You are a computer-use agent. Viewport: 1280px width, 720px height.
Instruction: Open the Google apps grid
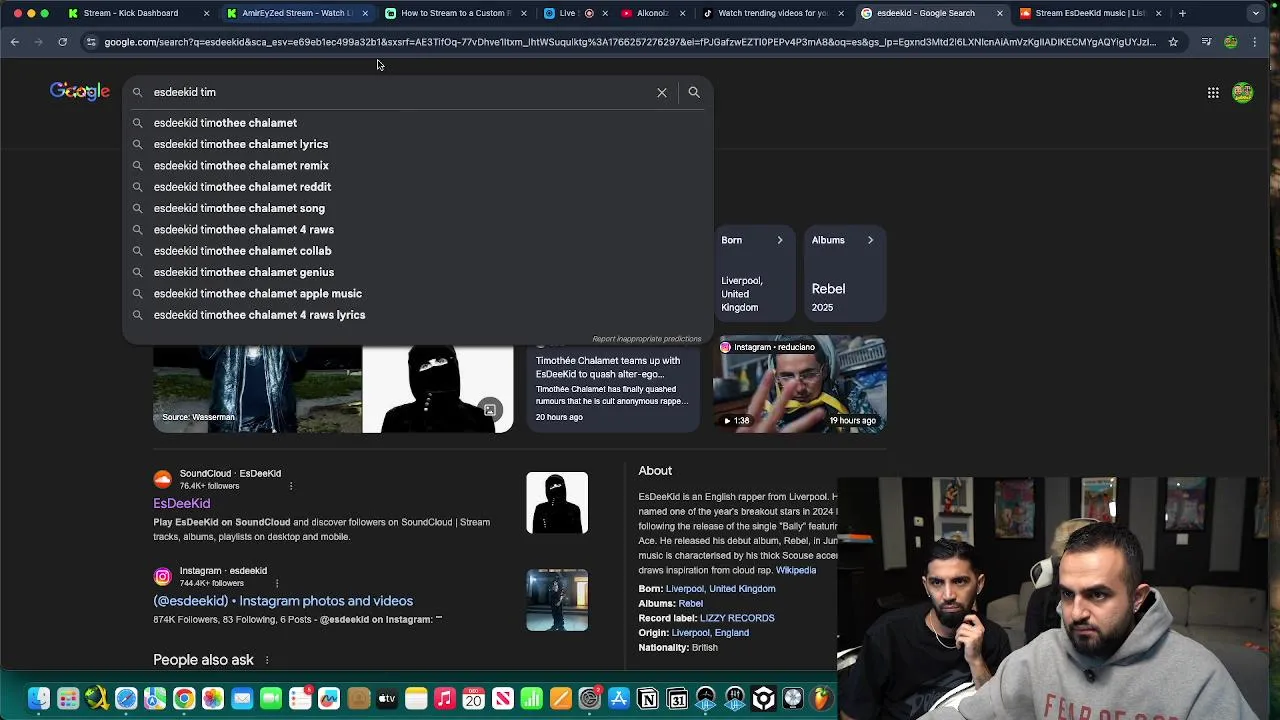[1213, 93]
